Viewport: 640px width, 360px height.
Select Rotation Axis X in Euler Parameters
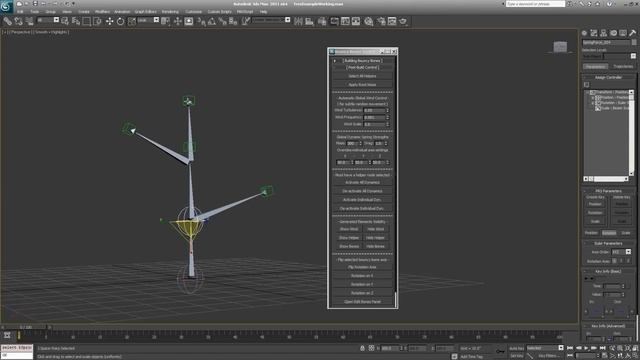click(x=614, y=261)
